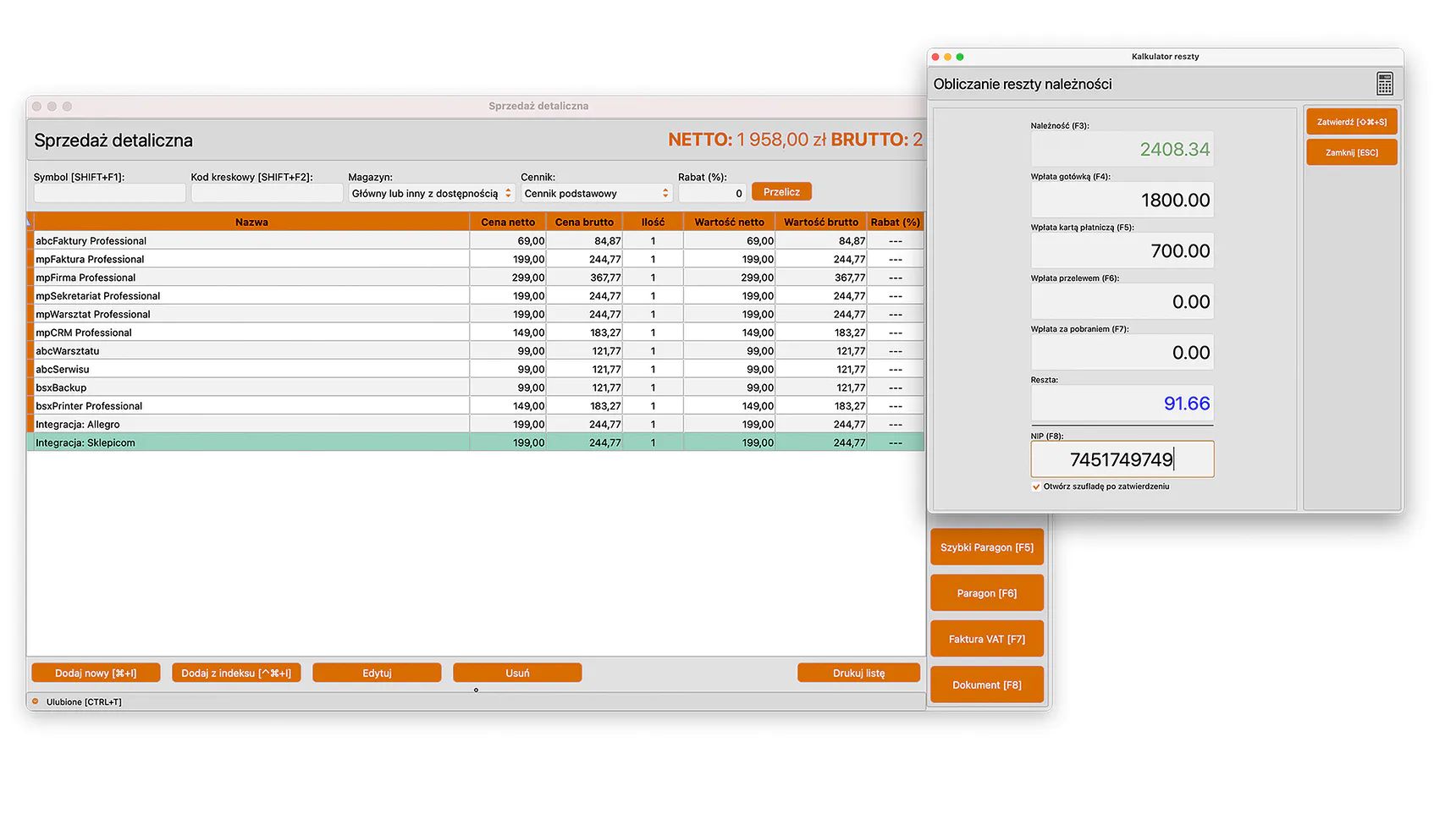Open the Magazyn warehouse dropdown
The height and width of the screenshot is (819, 1456).
(x=431, y=194)
